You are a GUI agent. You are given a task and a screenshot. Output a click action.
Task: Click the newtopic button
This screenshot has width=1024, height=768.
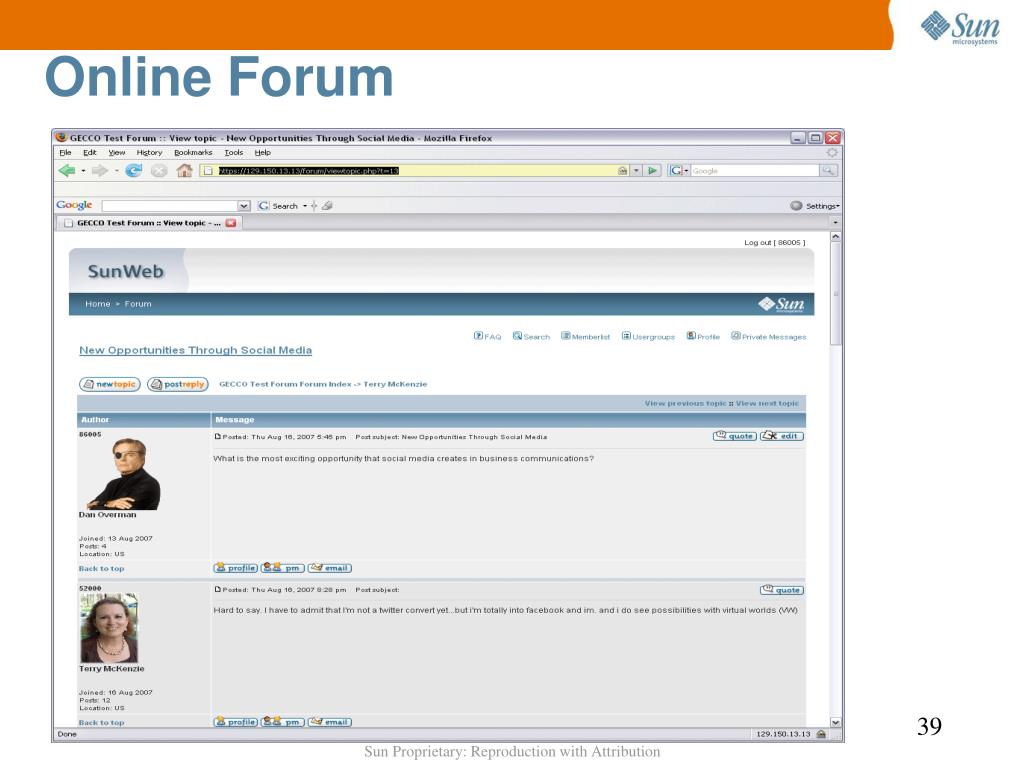(110, 384)
